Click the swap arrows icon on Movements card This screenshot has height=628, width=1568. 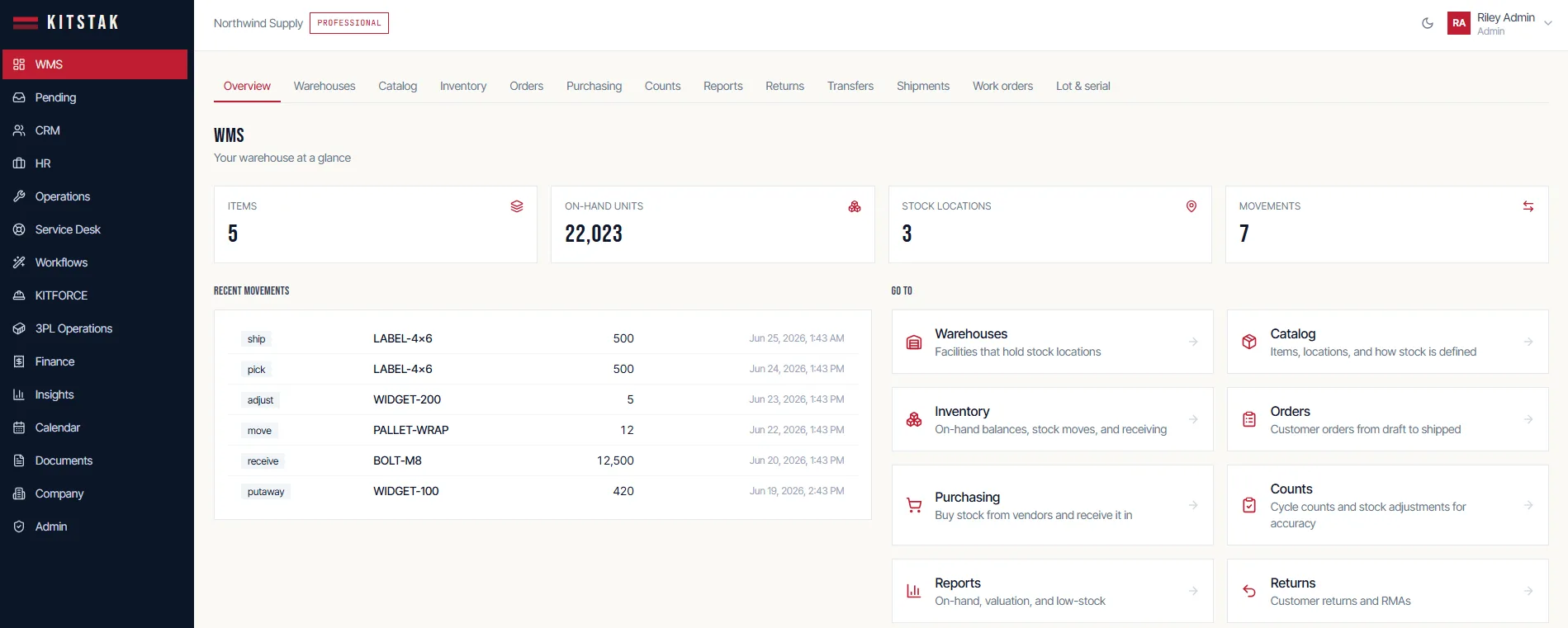[1528, 206]
